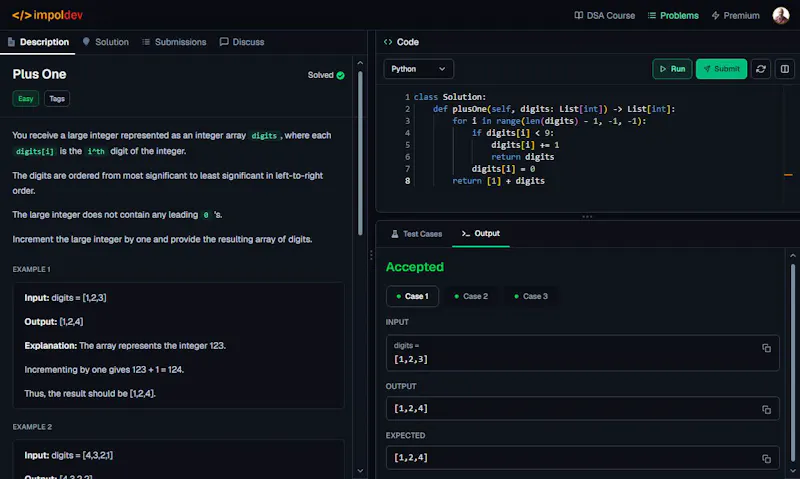800x479 pixels.
Task: Click the 'class Solution:' code line
Action: pyautogui.click(x=449, y=97)
